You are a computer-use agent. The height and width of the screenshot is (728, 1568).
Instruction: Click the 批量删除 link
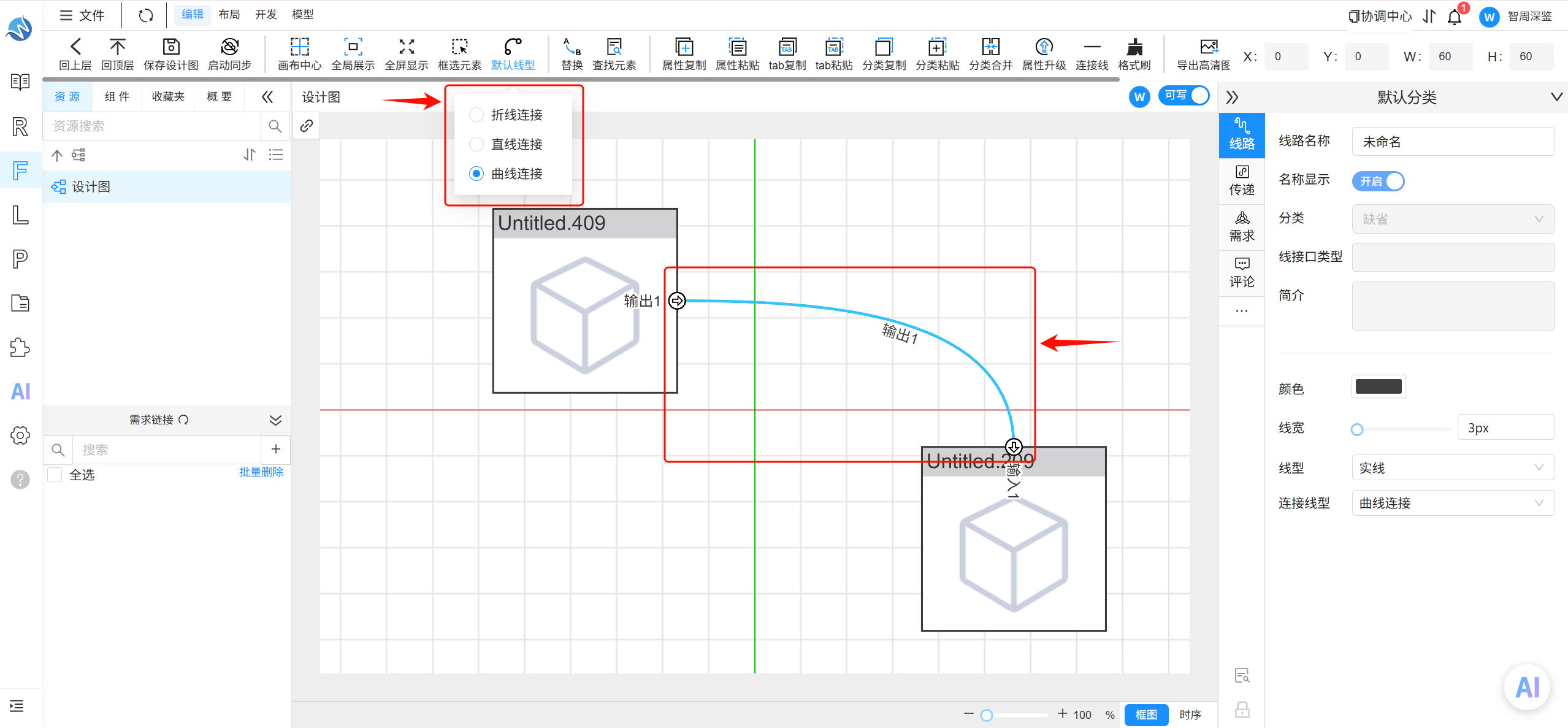(x=261, y=472)
